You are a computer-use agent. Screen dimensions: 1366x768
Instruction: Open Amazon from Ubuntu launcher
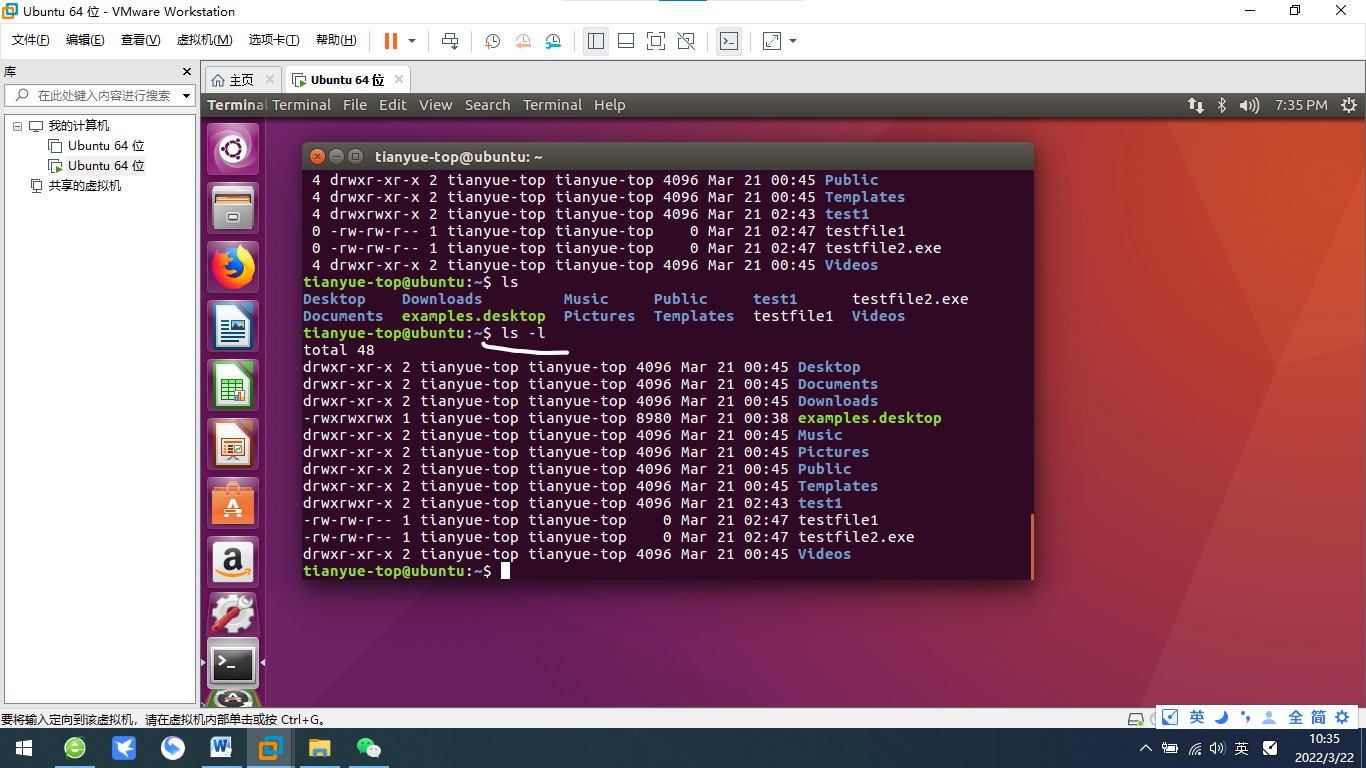[x=234, y=562]
